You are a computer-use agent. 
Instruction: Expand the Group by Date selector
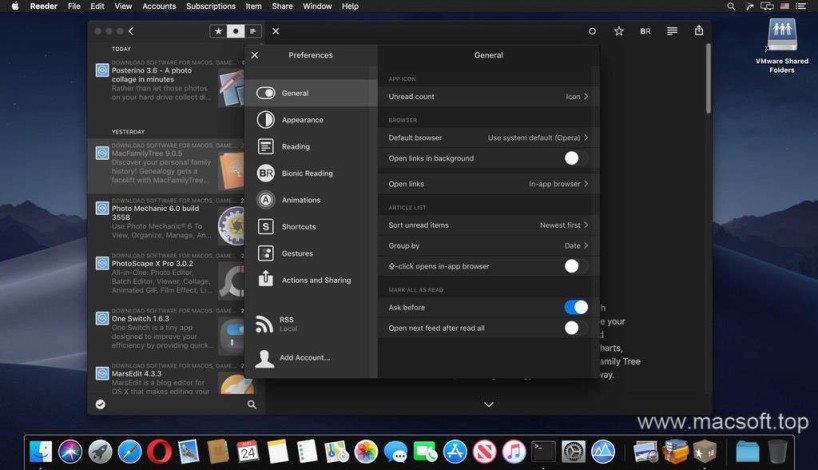coord(575,245)
